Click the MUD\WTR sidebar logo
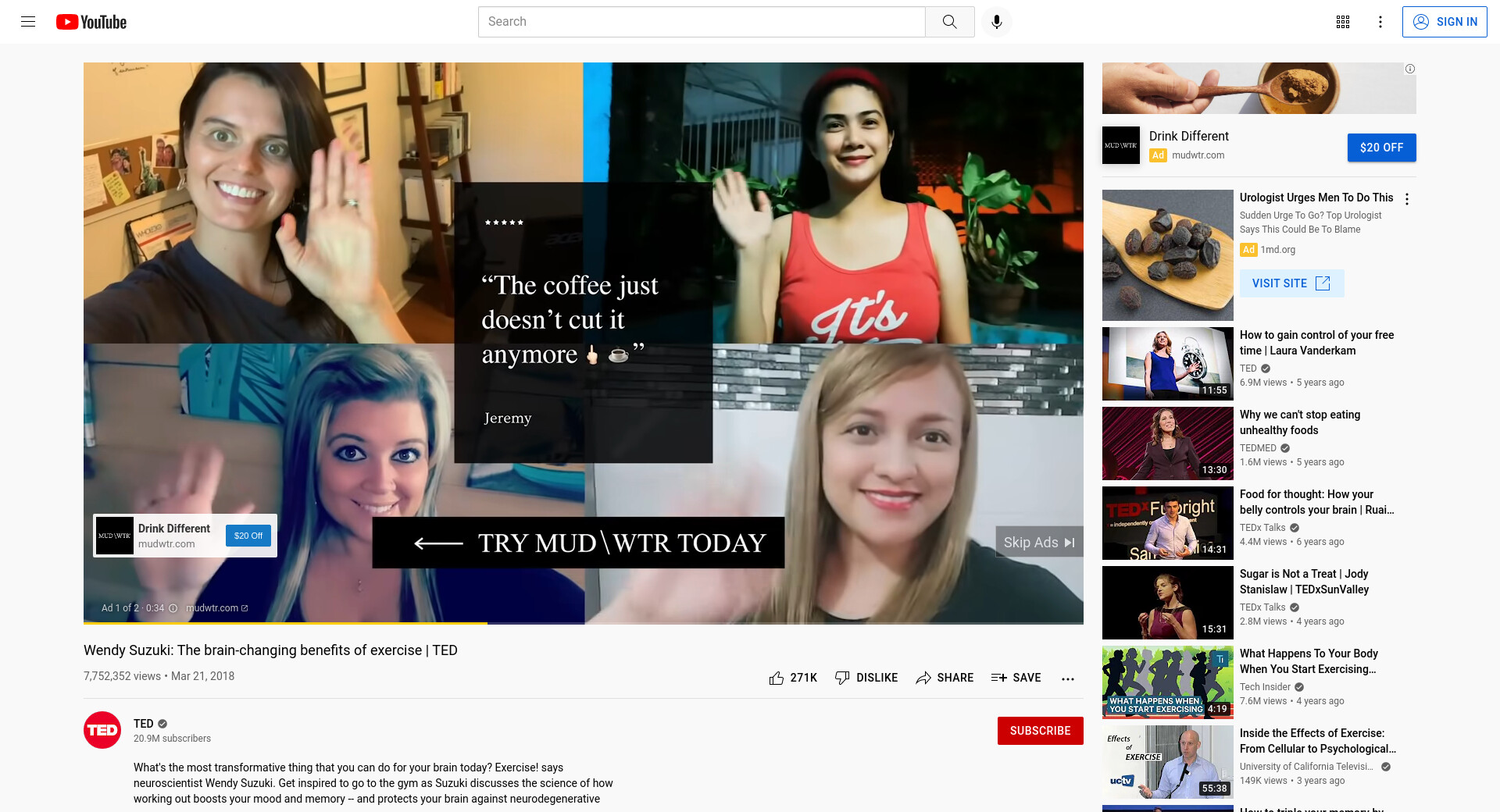Screen dimensions: 1500x812 point(1121,145)
